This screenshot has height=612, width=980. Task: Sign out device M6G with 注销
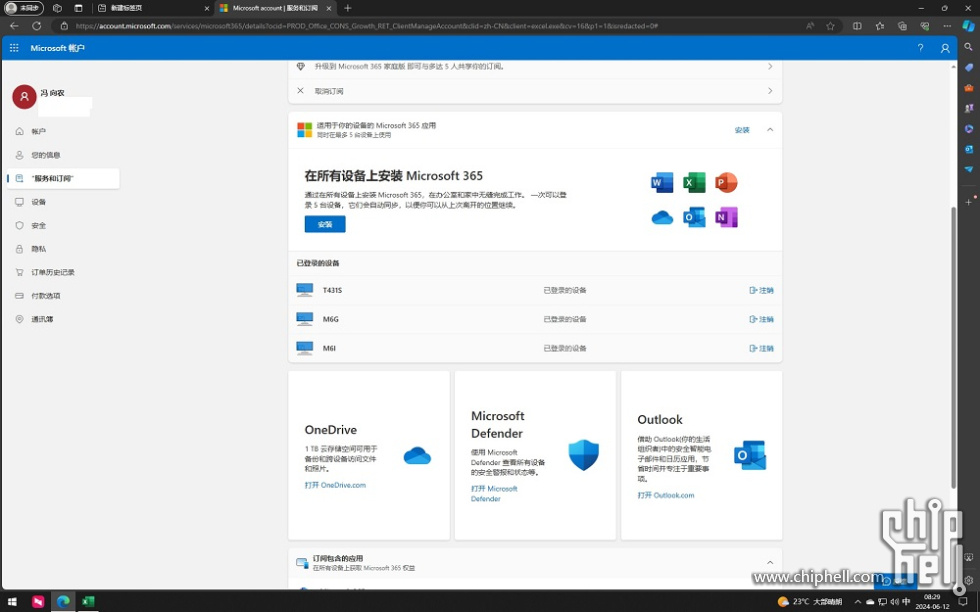coord(761,319)
